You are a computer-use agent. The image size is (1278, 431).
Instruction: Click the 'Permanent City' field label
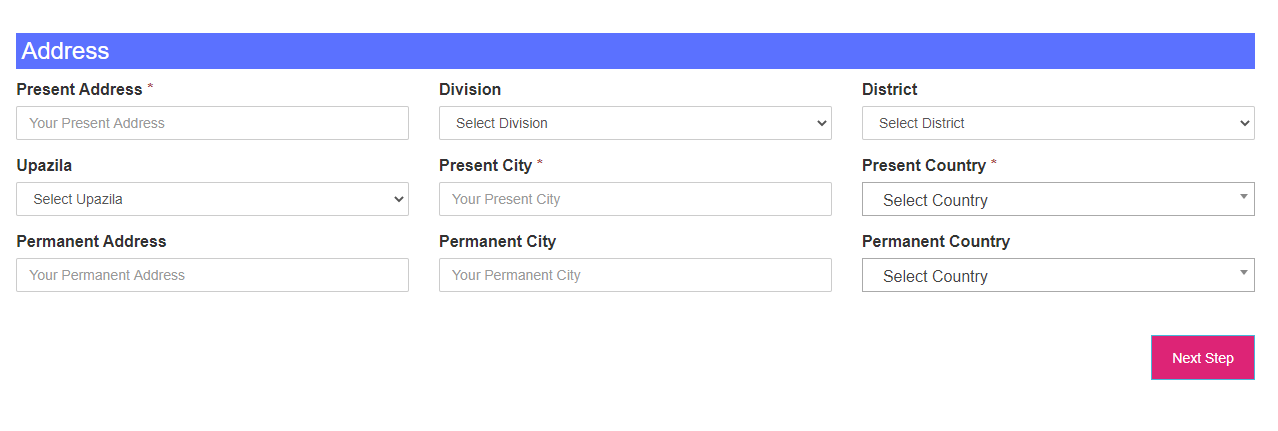(497, 241)
